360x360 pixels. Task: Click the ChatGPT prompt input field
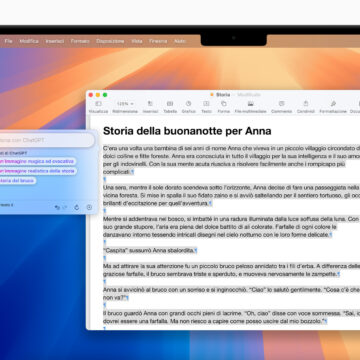(x=47, y=140)
